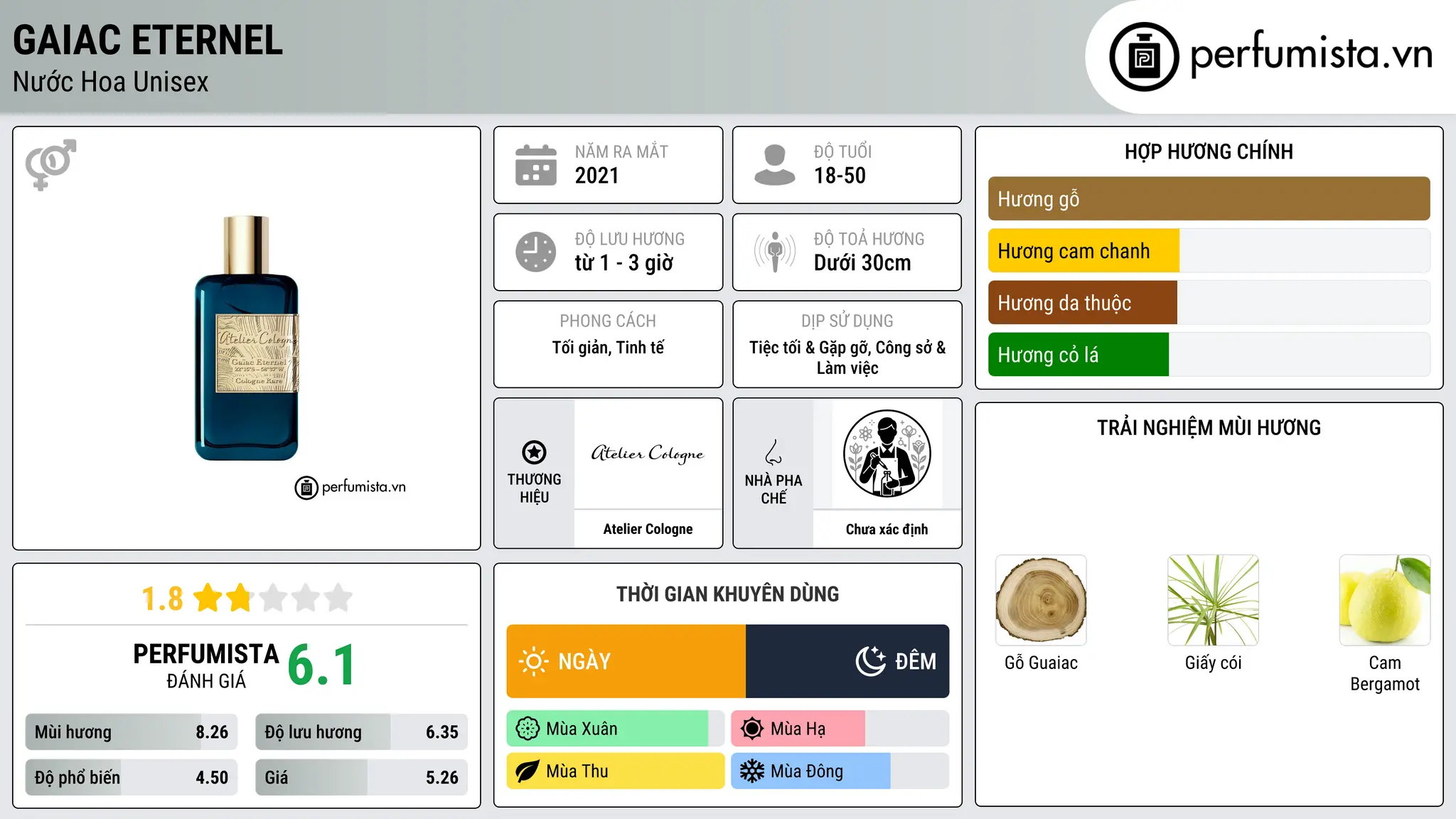Click the perfumista.vn bottle logo icon
Screen dimensions: 1456x819
click(x=1144, y=57)
